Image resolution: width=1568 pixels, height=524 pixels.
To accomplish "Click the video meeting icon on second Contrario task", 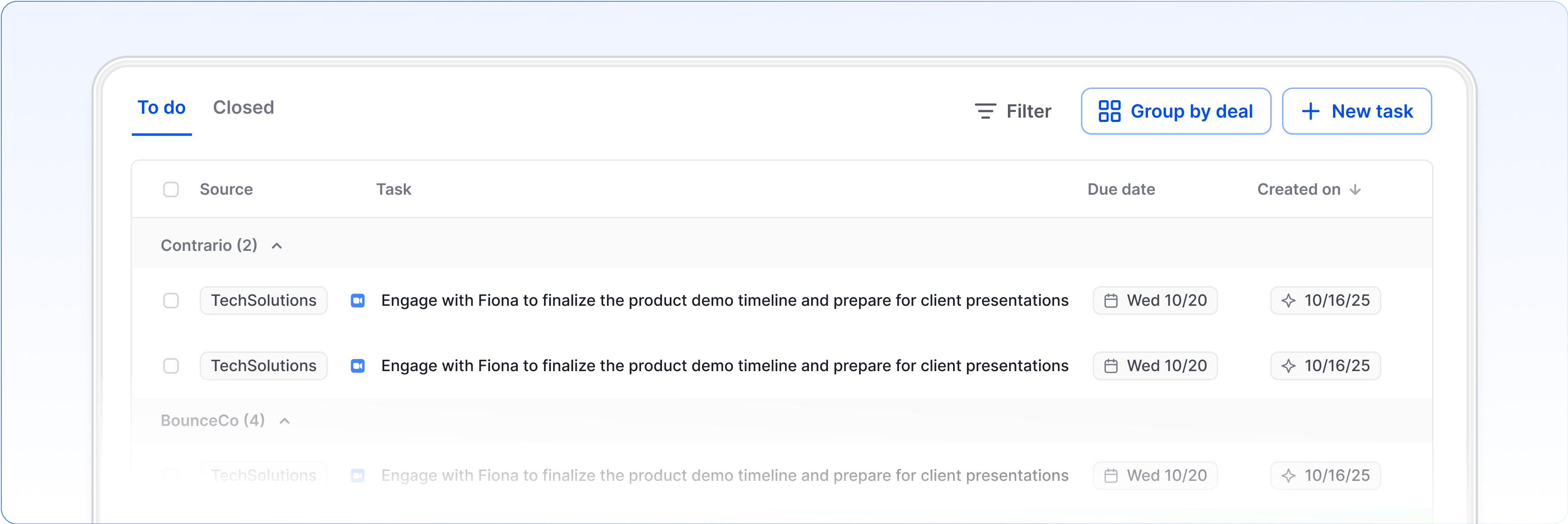I will [358, 365].
